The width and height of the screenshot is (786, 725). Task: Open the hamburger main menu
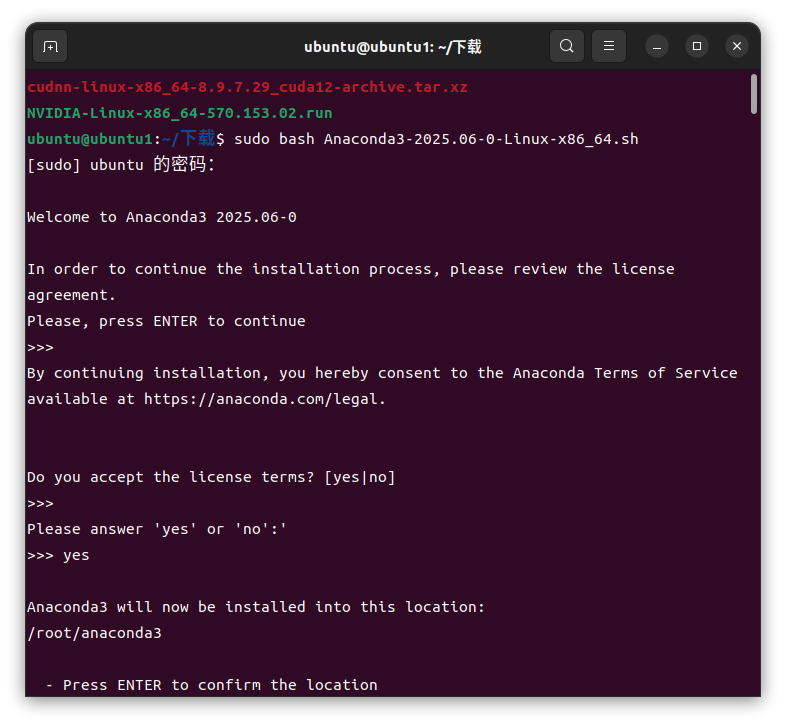(x=609, y=46)
